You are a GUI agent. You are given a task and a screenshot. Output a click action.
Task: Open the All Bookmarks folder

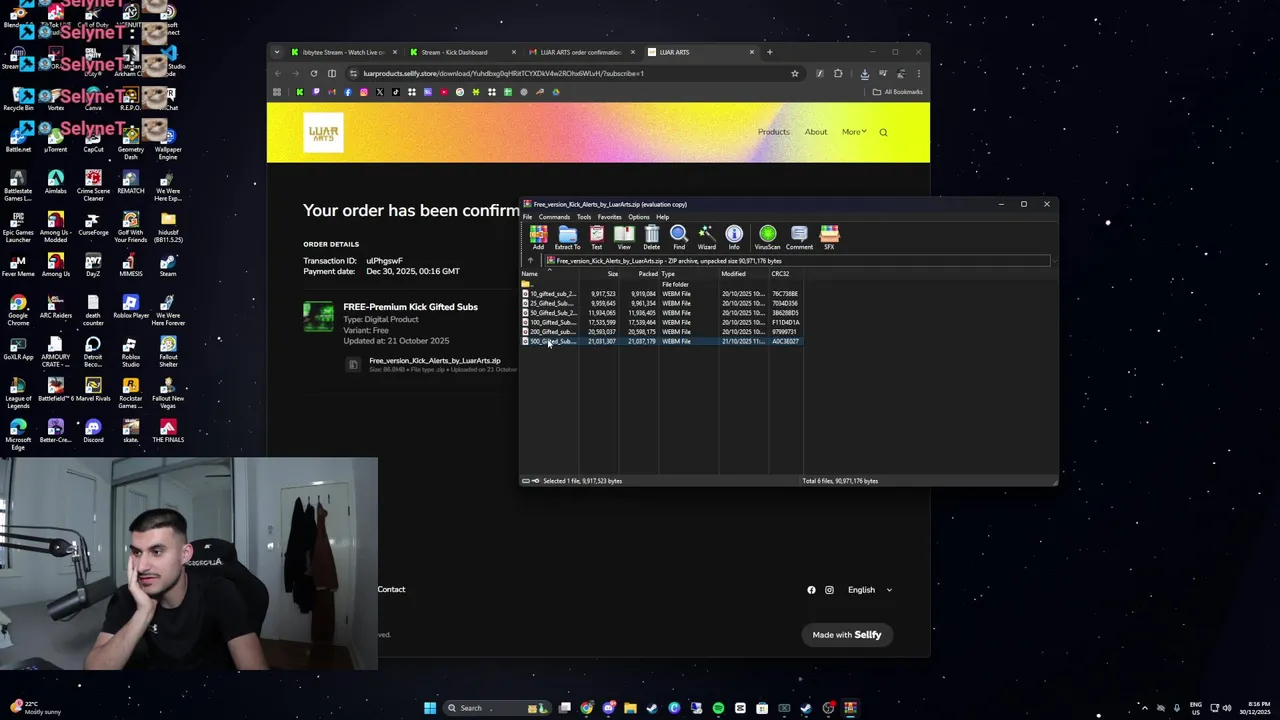pos(897,92)
